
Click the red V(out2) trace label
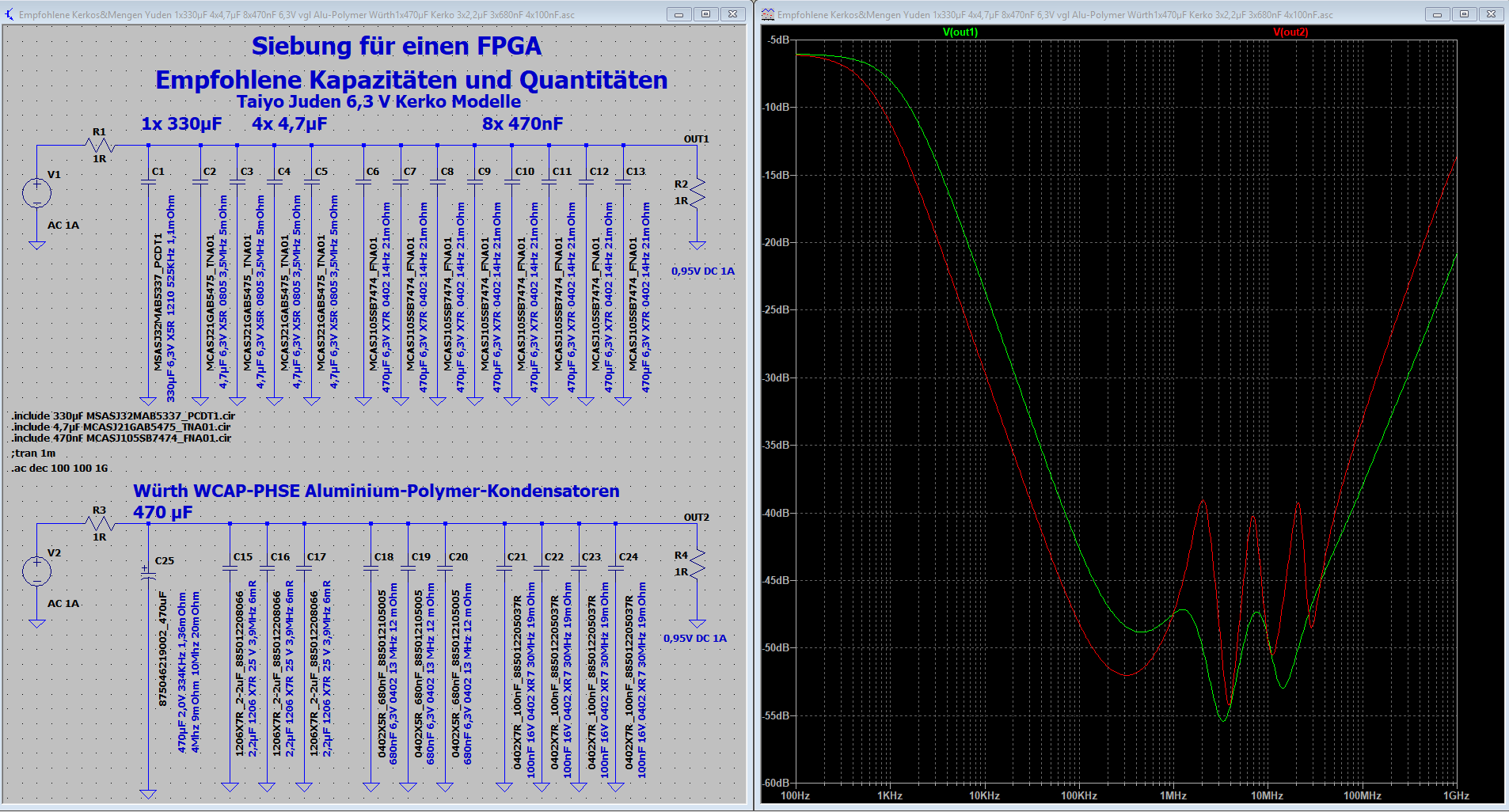(x=1290, y=32)
